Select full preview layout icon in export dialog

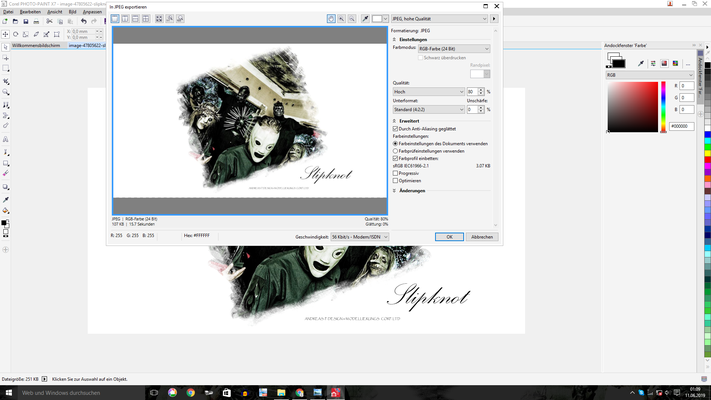[115, 19]
